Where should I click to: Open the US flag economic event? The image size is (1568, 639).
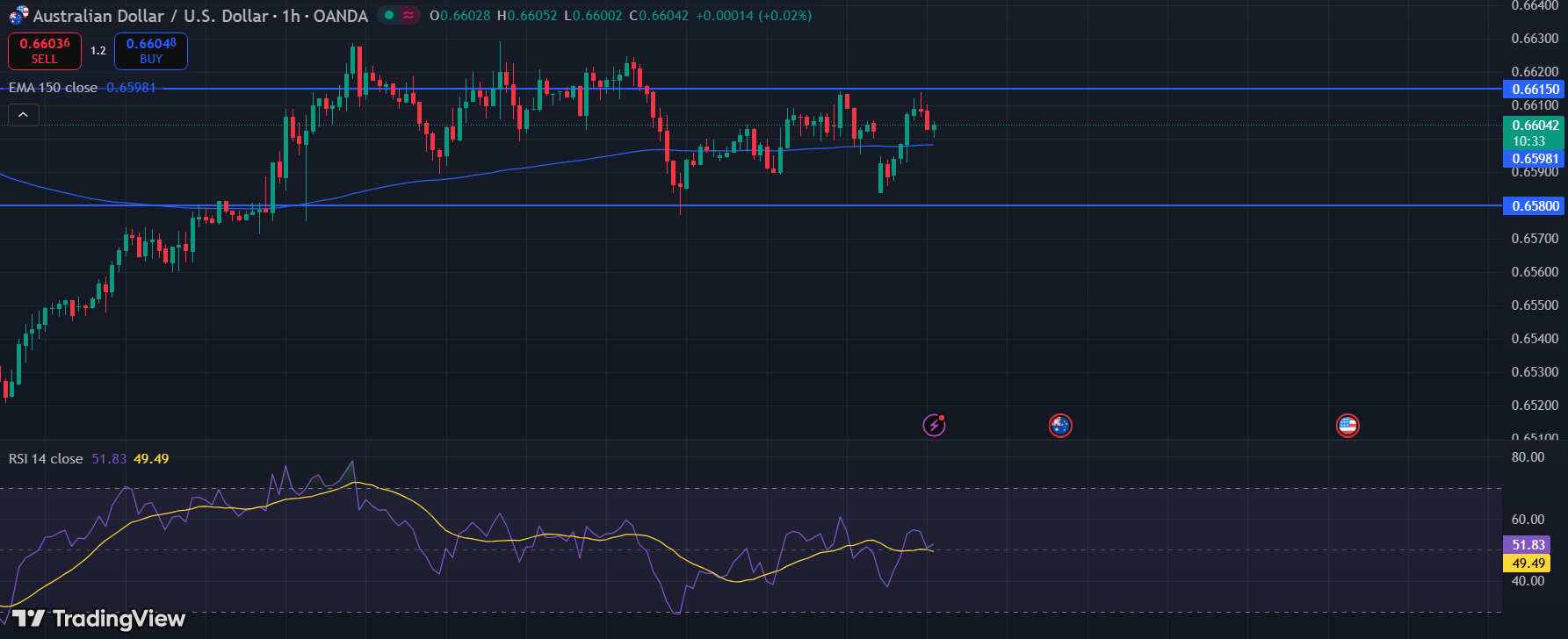point(1347,426)
